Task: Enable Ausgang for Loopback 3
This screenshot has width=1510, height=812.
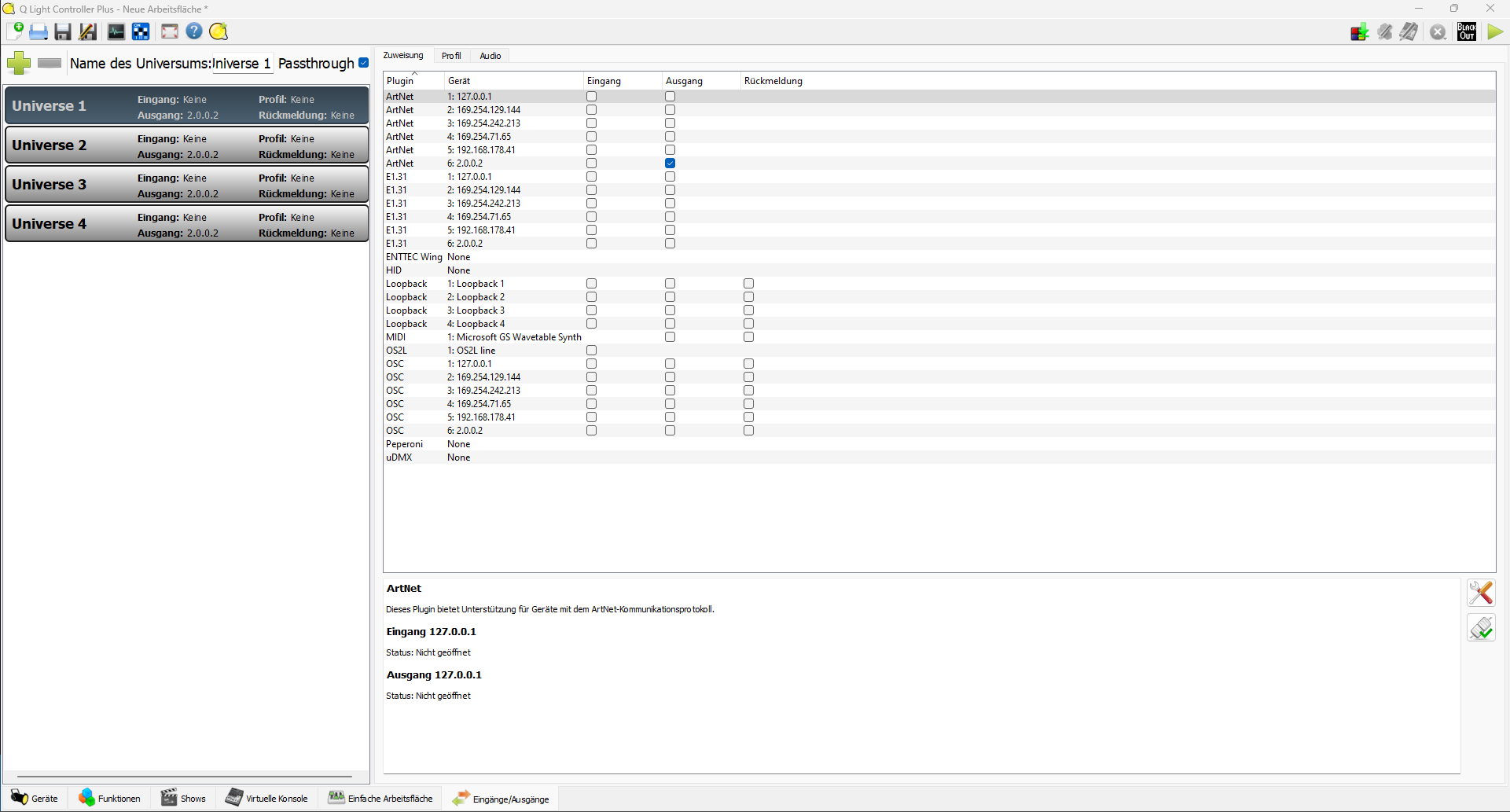Action: [x=670, y=310]
